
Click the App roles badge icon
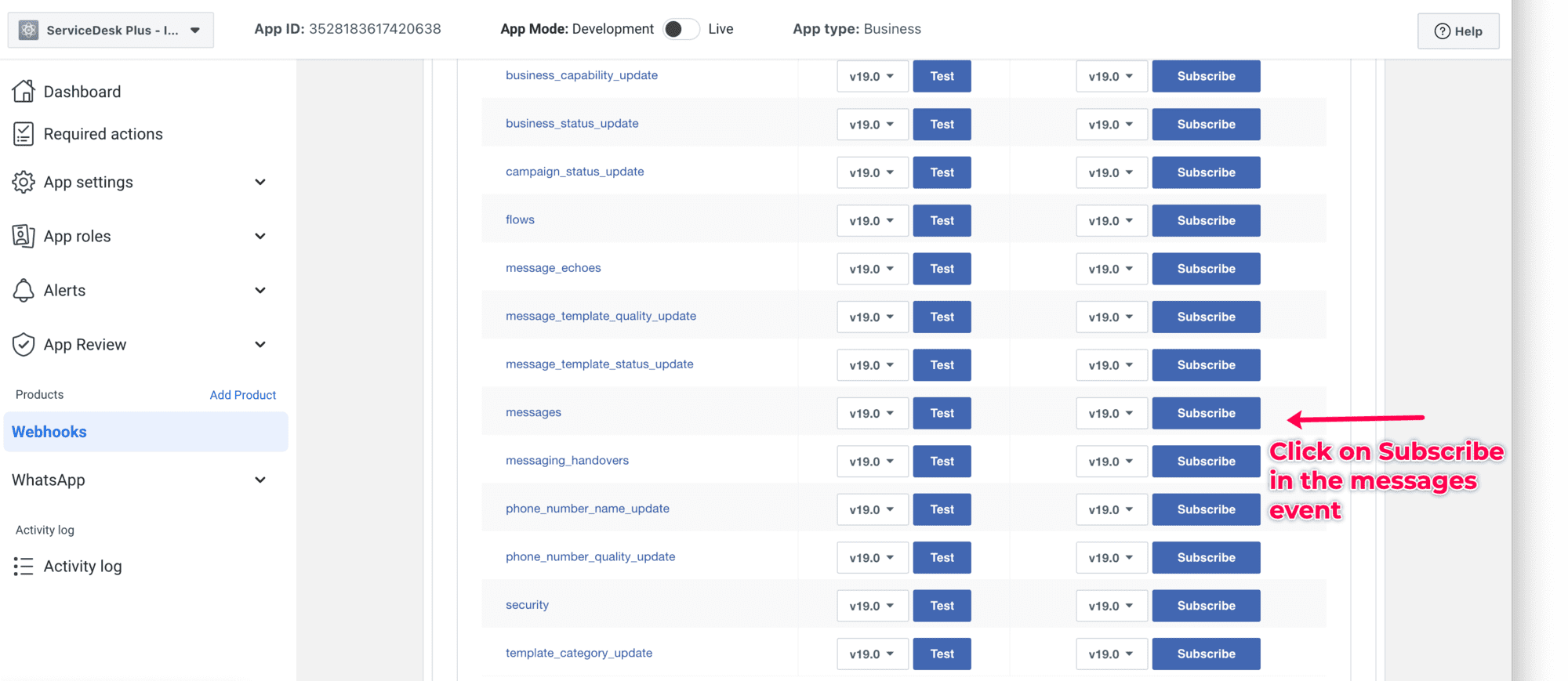pyautogui.click(x=24, y=236)
